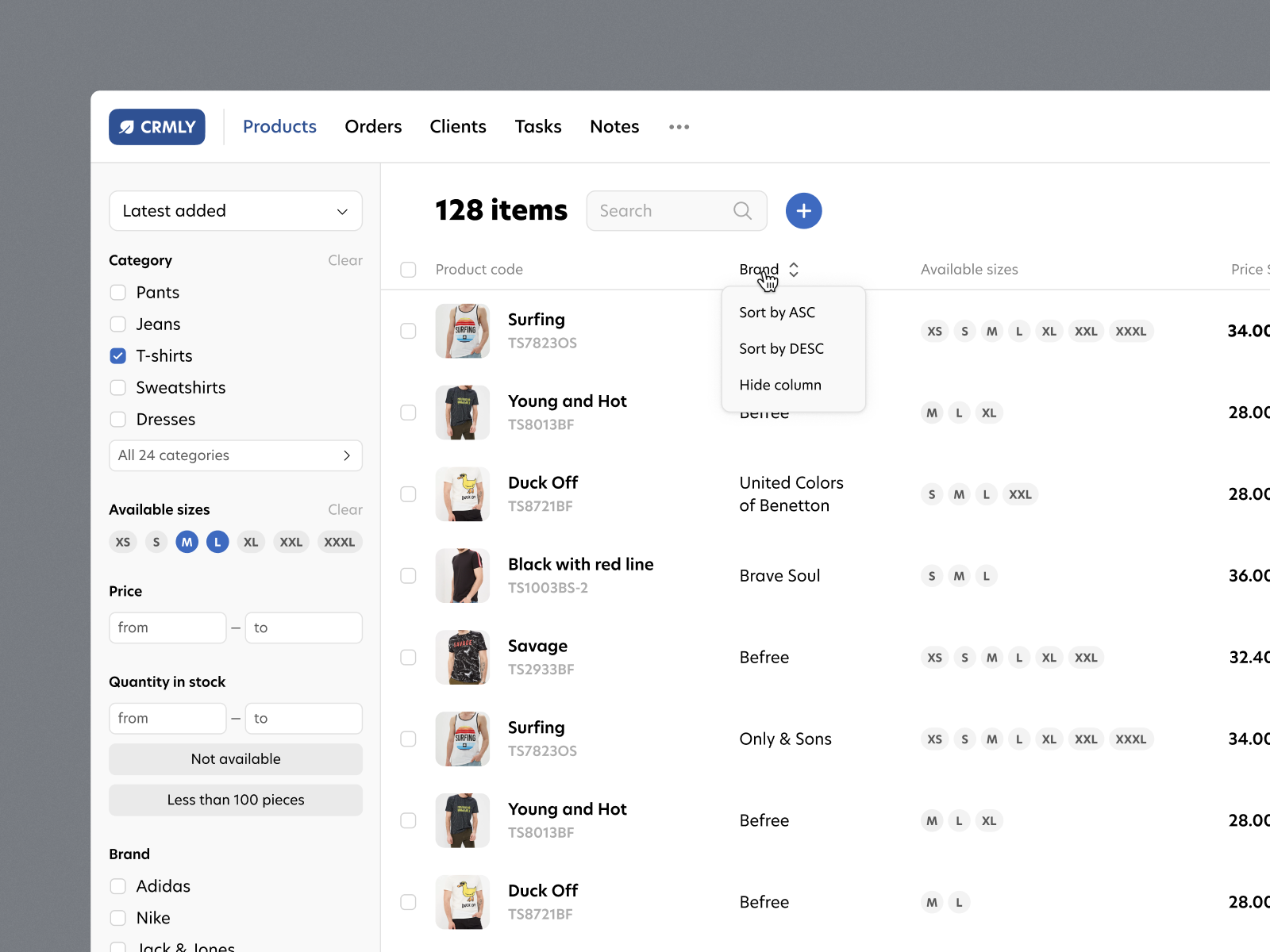Toggle XL size filter chip

(251, 542)
